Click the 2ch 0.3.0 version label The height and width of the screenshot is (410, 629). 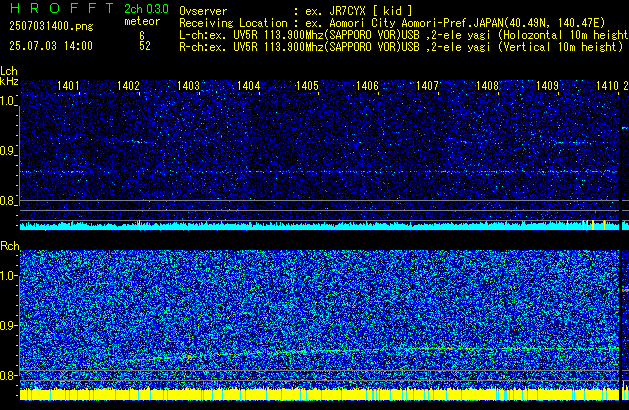click(x=146, y=8)
